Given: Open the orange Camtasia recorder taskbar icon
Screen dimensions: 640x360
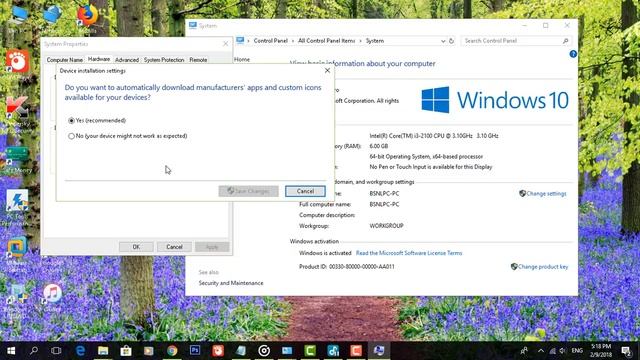Looking at the screenshot, I should 356,351.
